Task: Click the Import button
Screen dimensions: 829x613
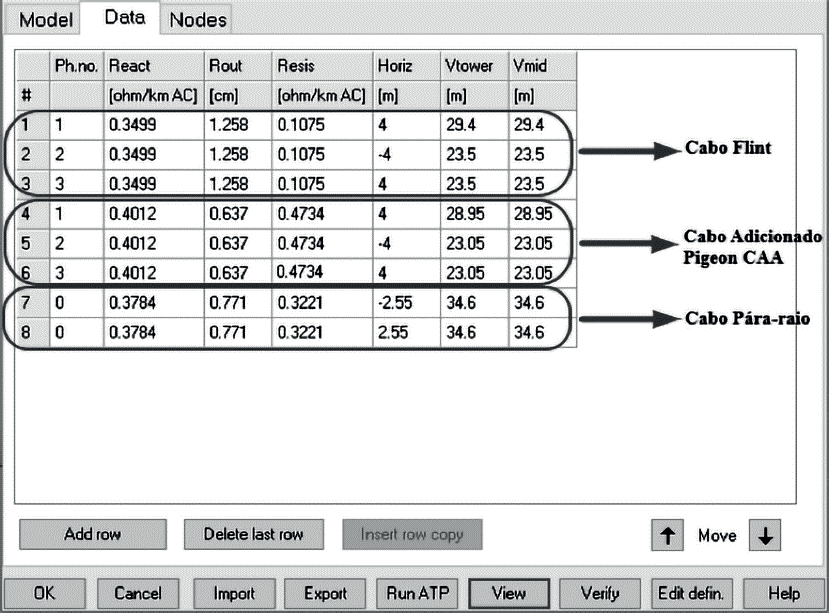Action: coord(233,593)
